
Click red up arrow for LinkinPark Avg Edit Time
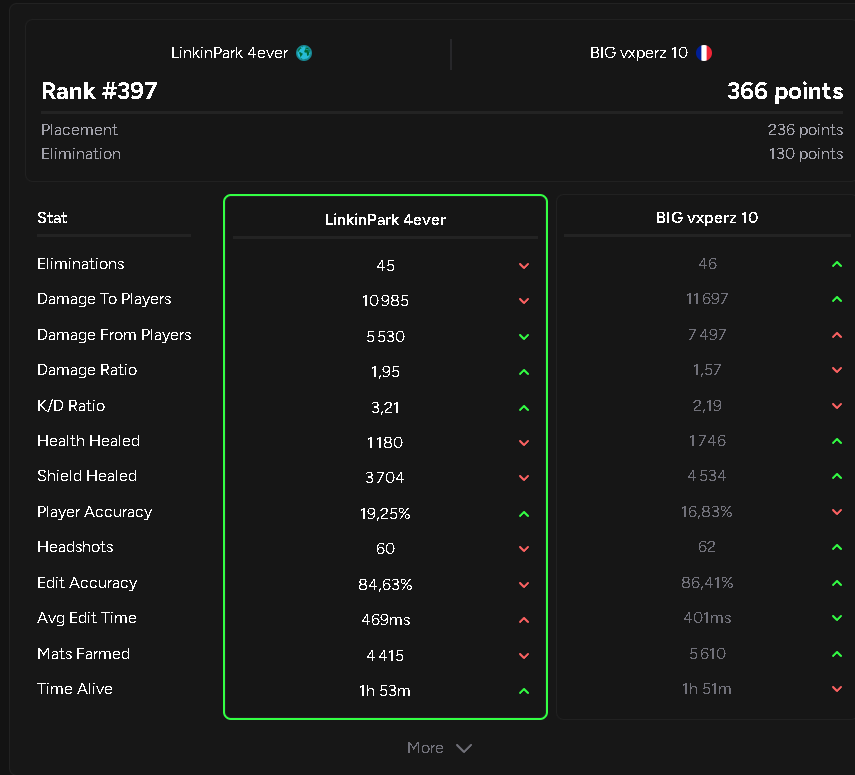point(524,620)
